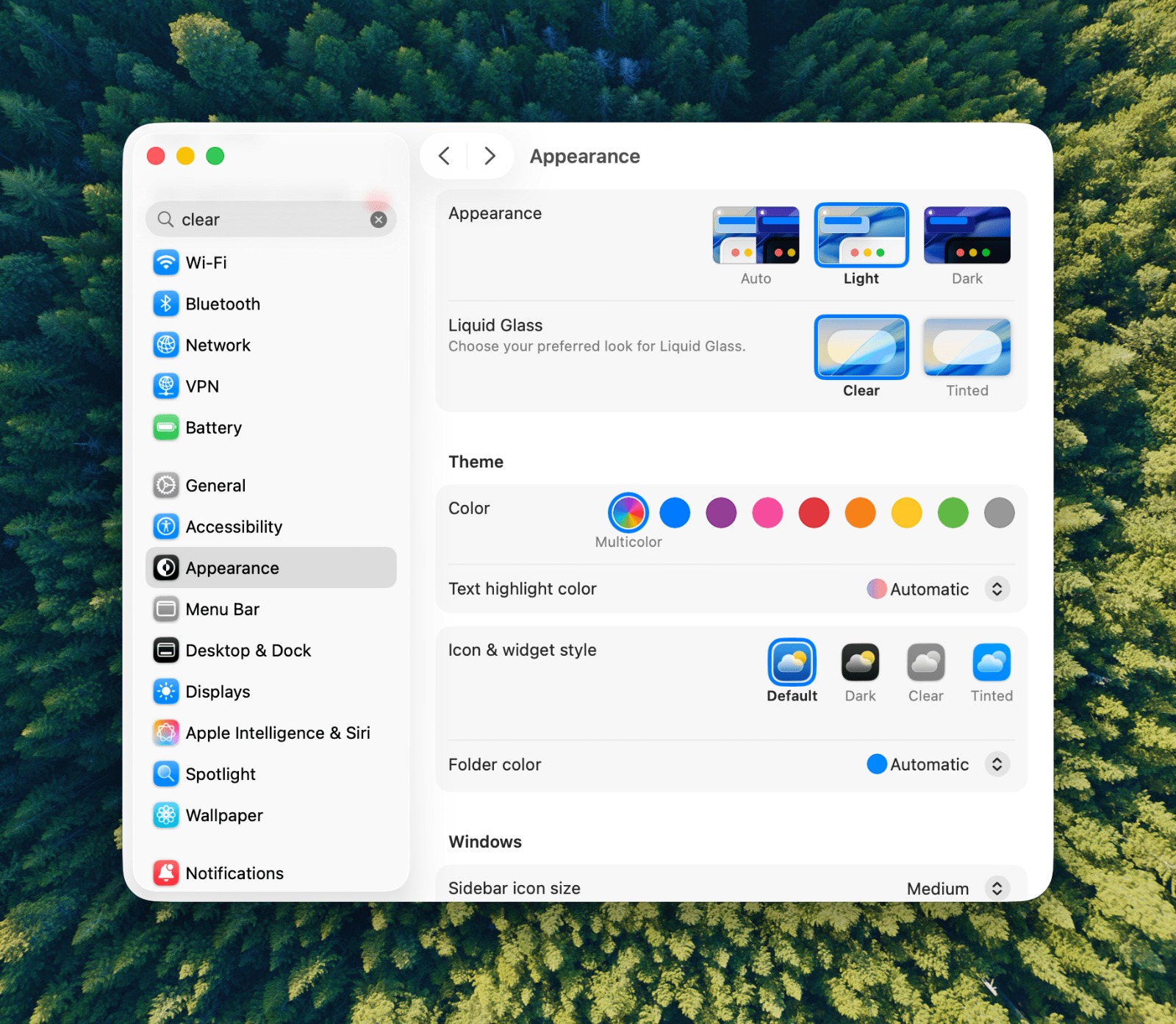Change the Sidebar icon size setting
The image size is (1176, 1024).
click(x=997, y=888)
